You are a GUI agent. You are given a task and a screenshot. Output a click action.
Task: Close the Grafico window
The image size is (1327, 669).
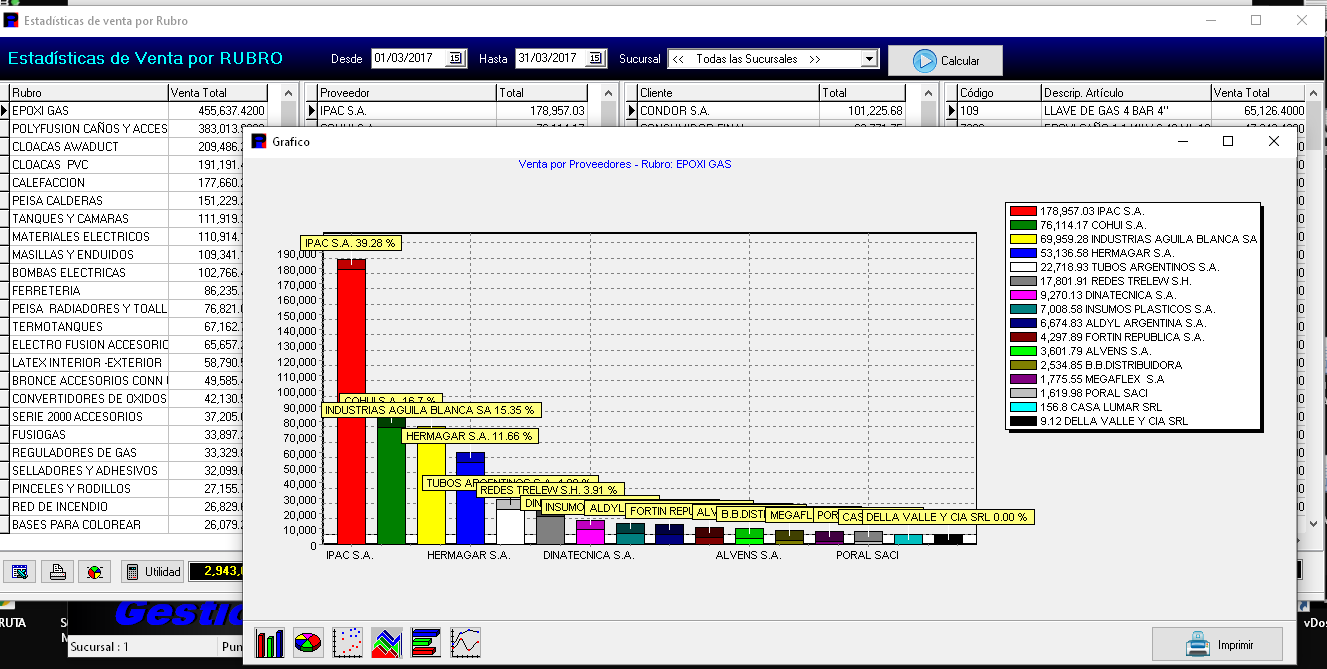tap(1273, 142)
